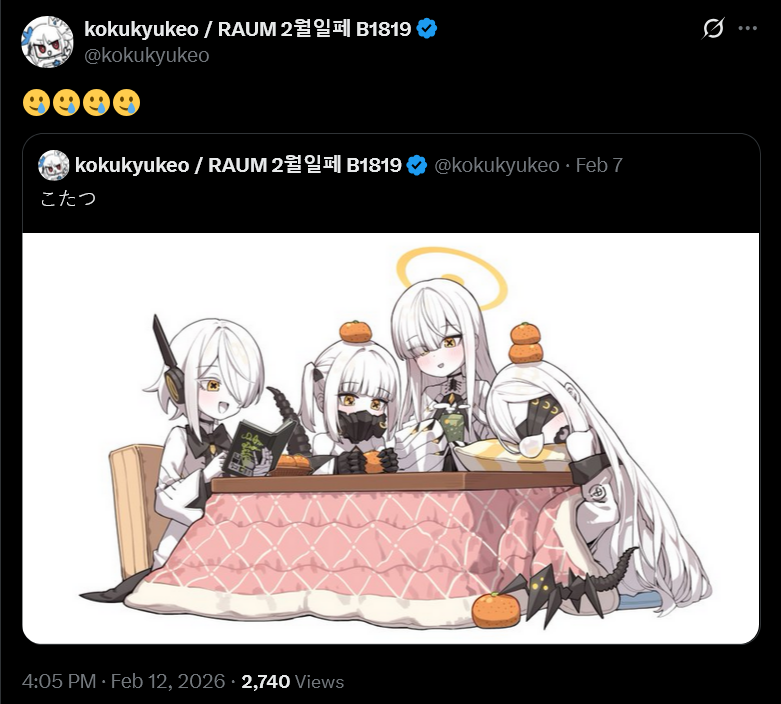Open the kotatsu artwork image
The width and height of the screenshot is (781, 704).
pos(391,438)
